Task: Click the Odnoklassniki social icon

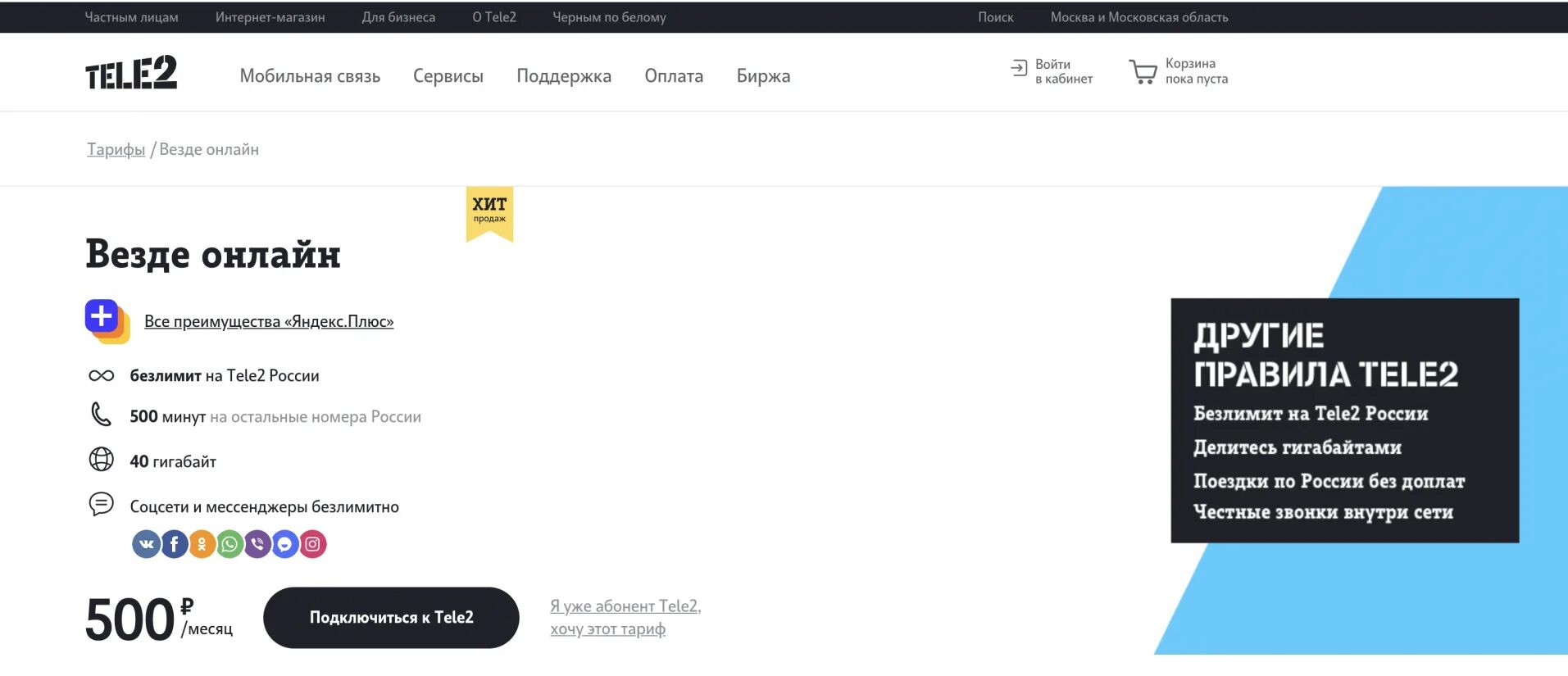Action: click(x=202, y=544)
